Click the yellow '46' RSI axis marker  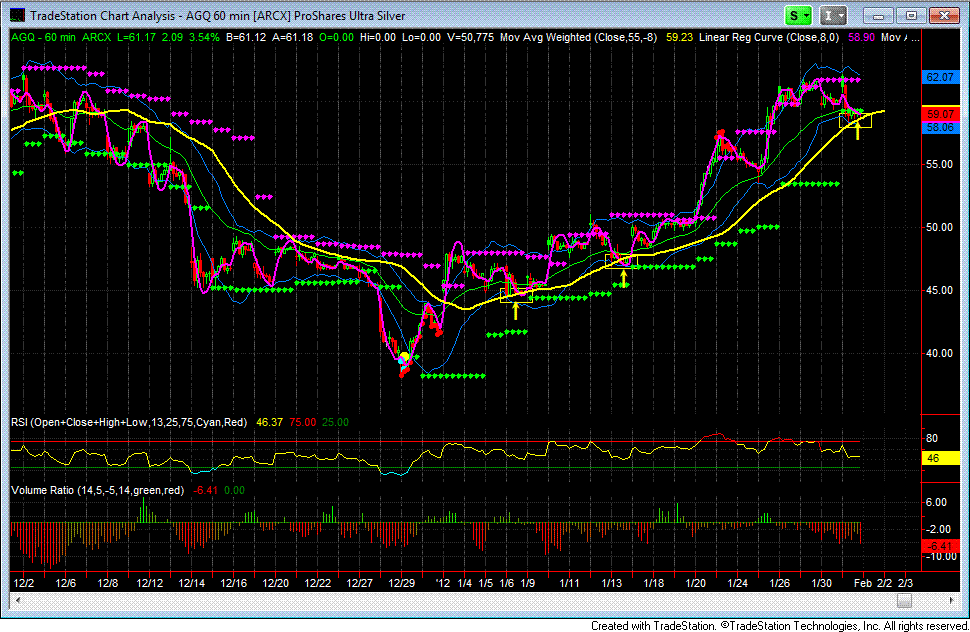point(940,458)
